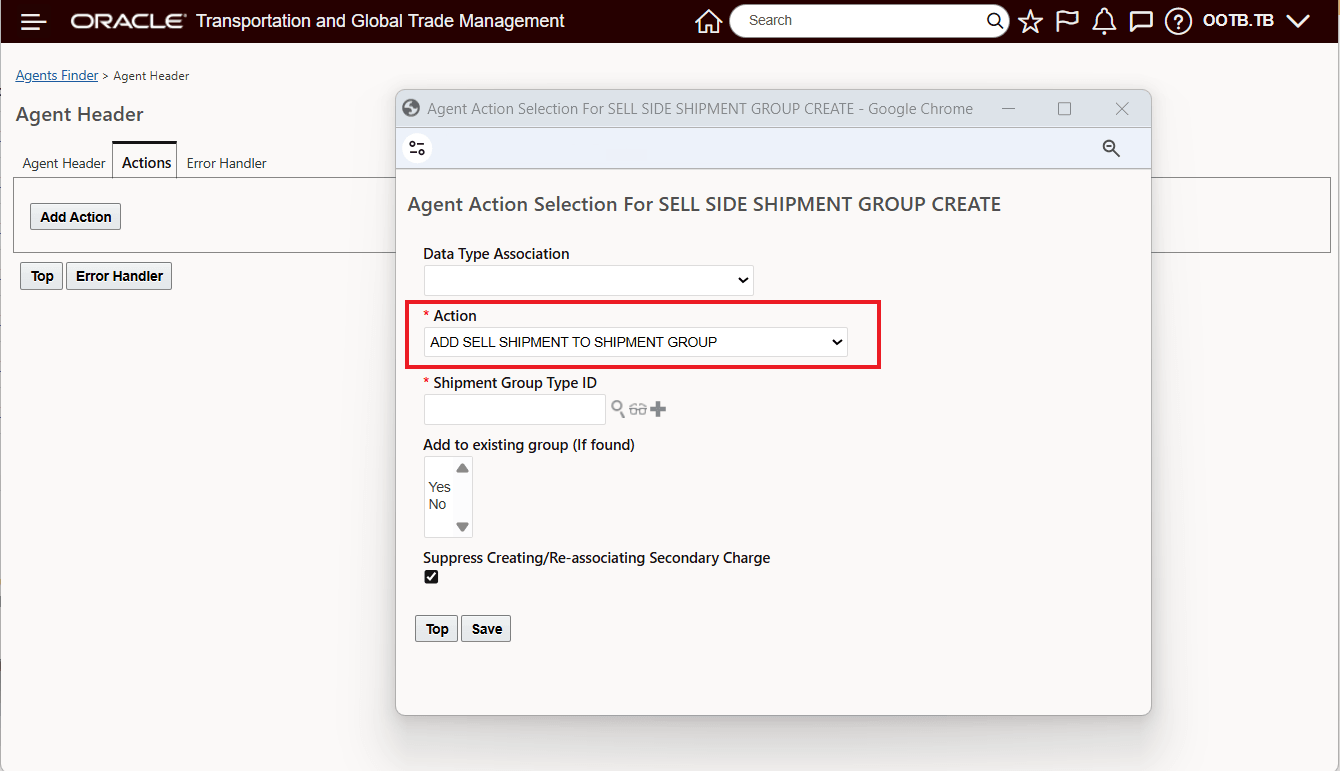Open the chat bubble icon

(x=1141, y=20)
